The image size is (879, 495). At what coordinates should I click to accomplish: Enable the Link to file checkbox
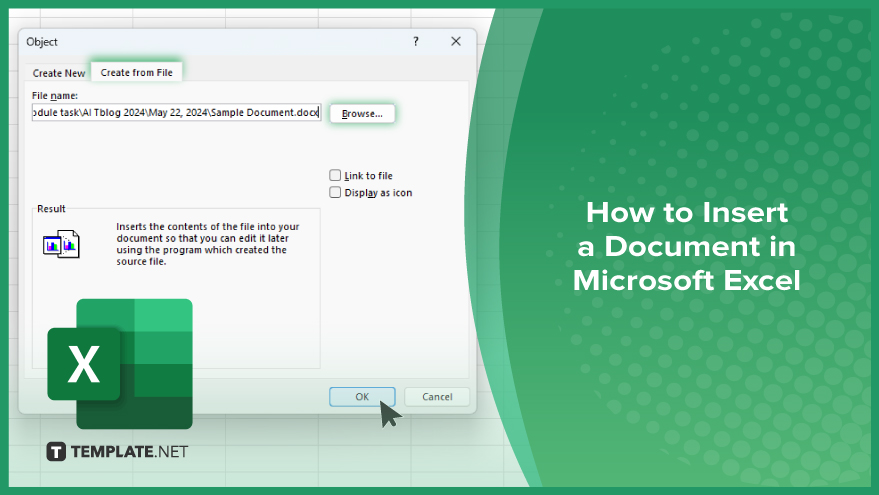pos(335,175)
